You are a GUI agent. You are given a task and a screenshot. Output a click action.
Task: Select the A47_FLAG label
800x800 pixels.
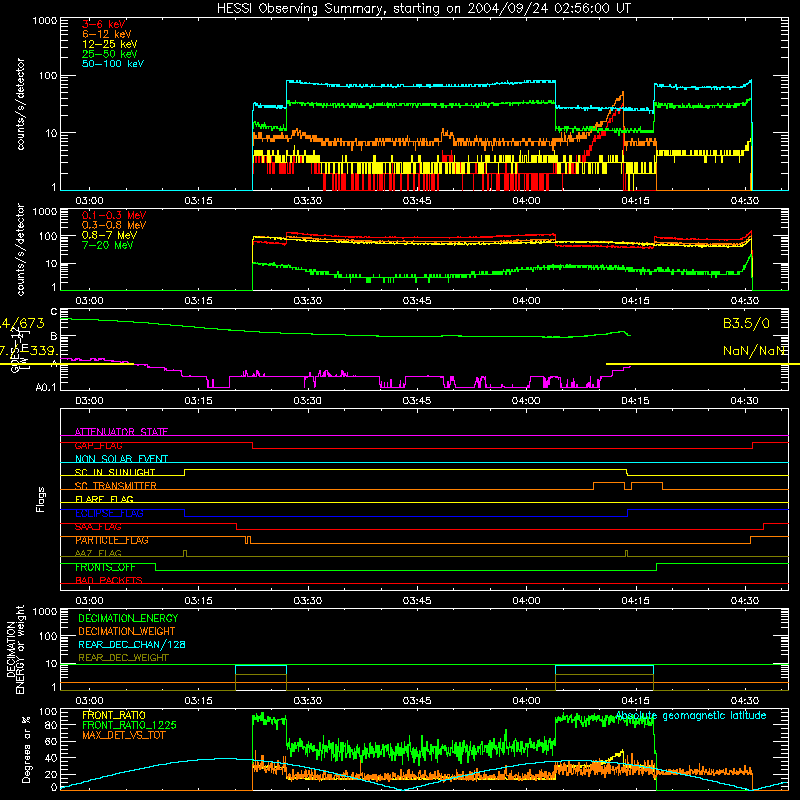pos(98,553)
